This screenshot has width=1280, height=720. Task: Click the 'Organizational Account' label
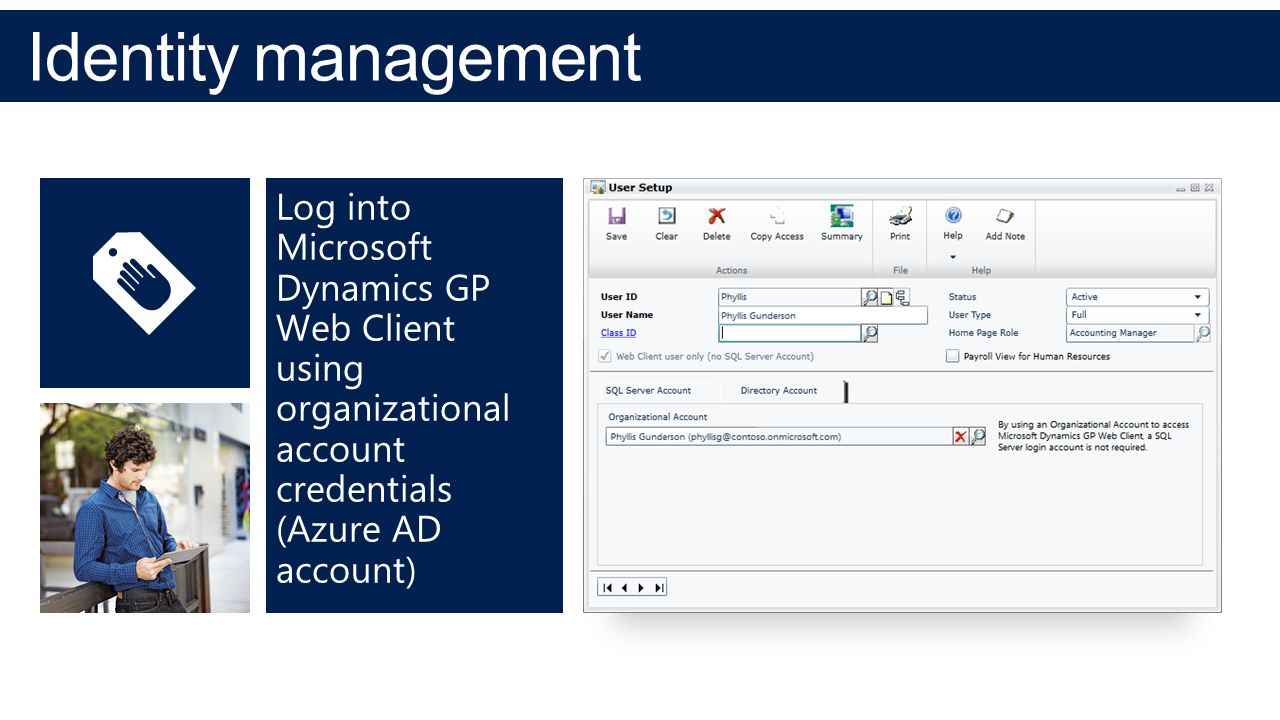[x=658, y=417]
